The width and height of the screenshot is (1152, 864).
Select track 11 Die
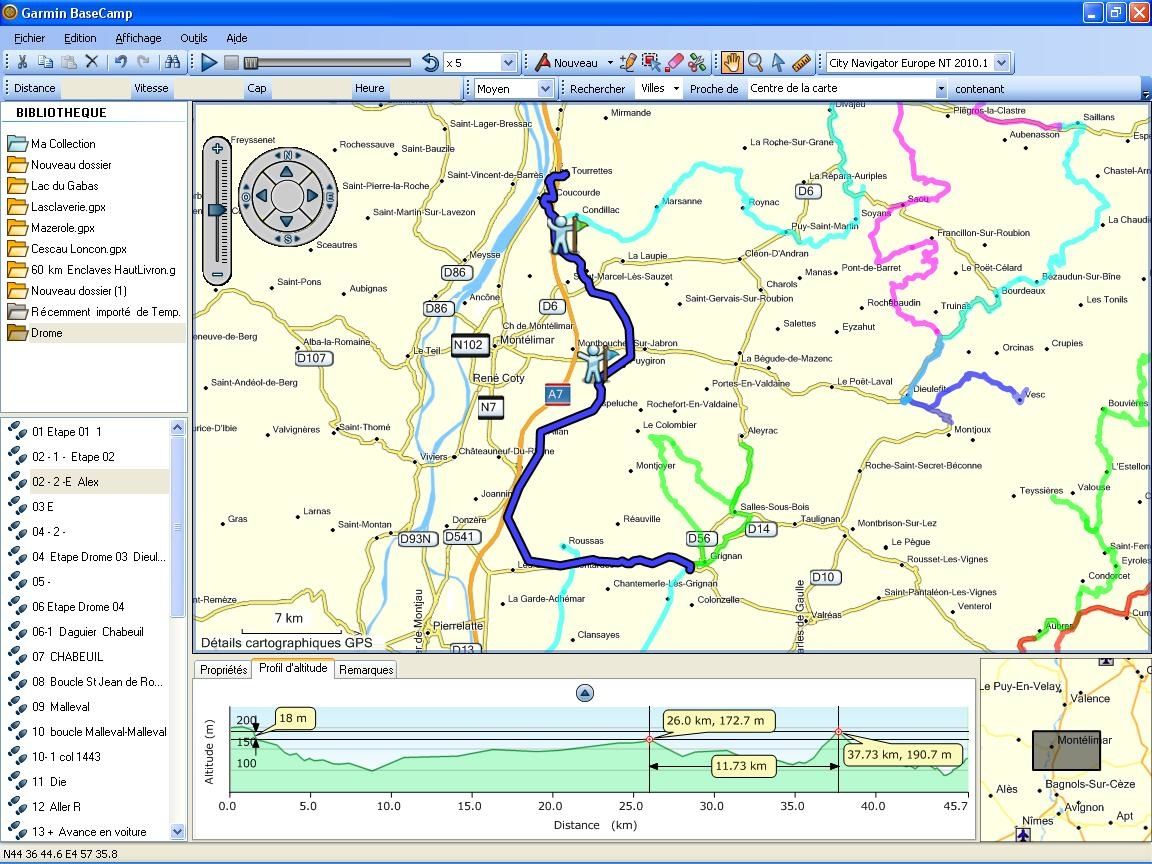(x=49, y=782)
